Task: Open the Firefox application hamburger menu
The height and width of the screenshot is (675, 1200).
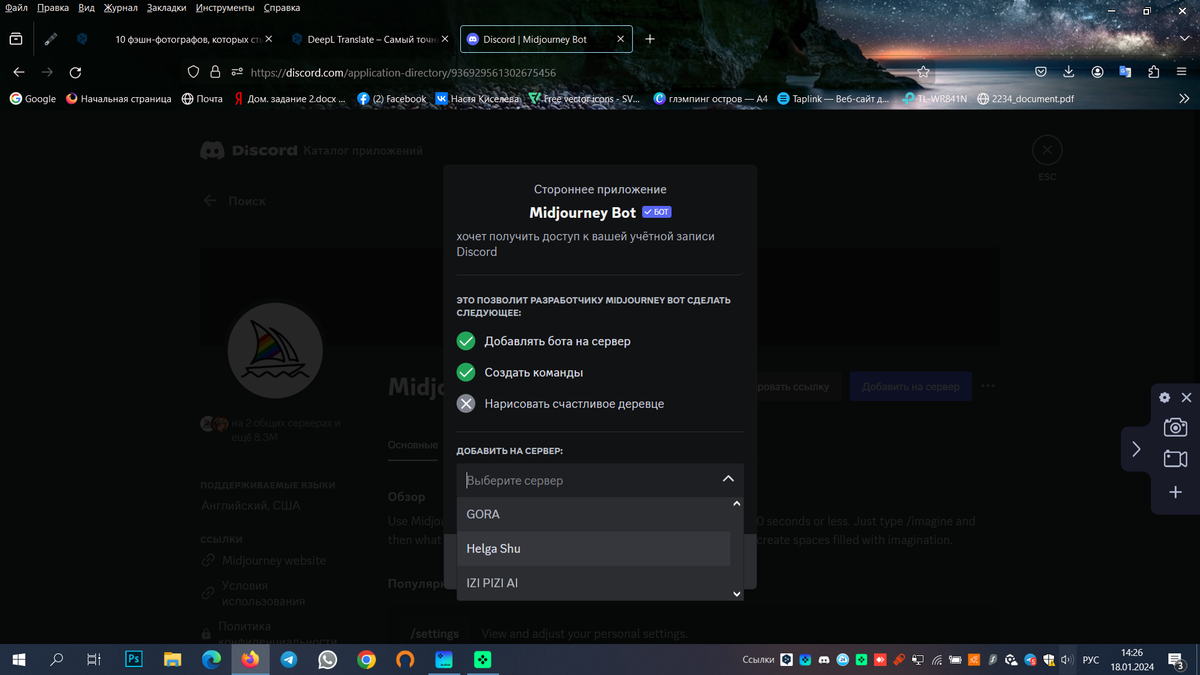Action: coord(1182,72)
